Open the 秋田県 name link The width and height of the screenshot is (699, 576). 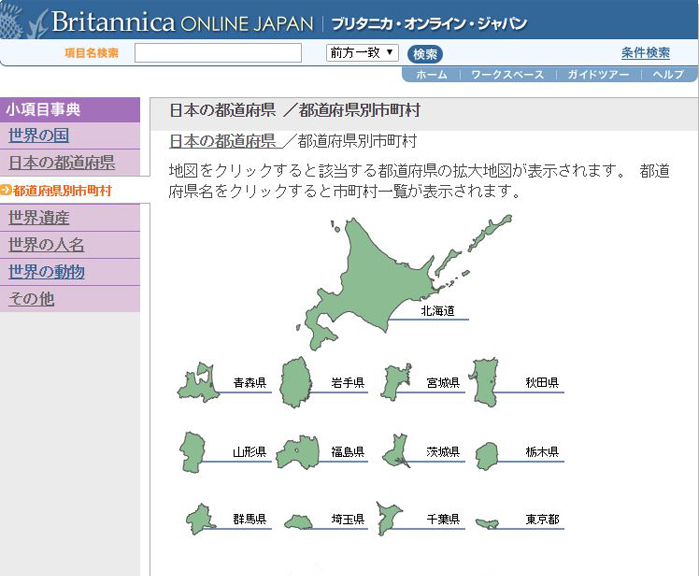pyautogui.click(x=542, y=383)
